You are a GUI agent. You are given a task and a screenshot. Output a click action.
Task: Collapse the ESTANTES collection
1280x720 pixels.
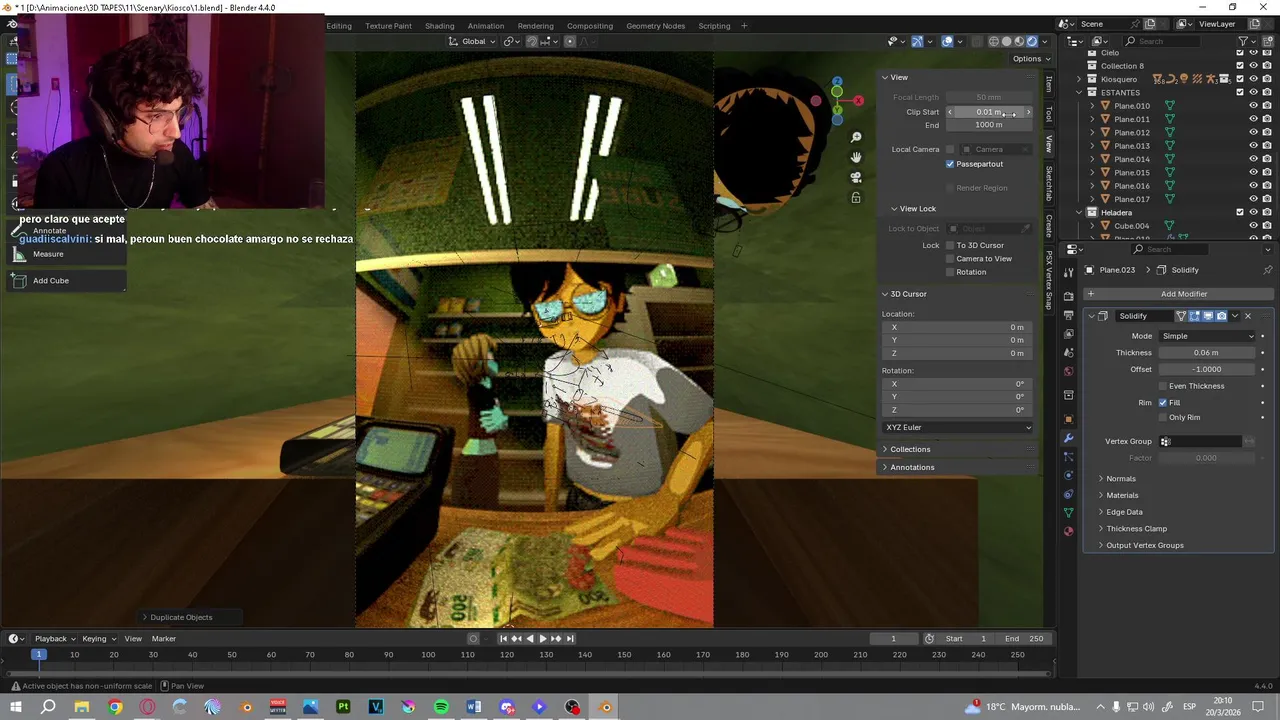[x=1079, y=92]
